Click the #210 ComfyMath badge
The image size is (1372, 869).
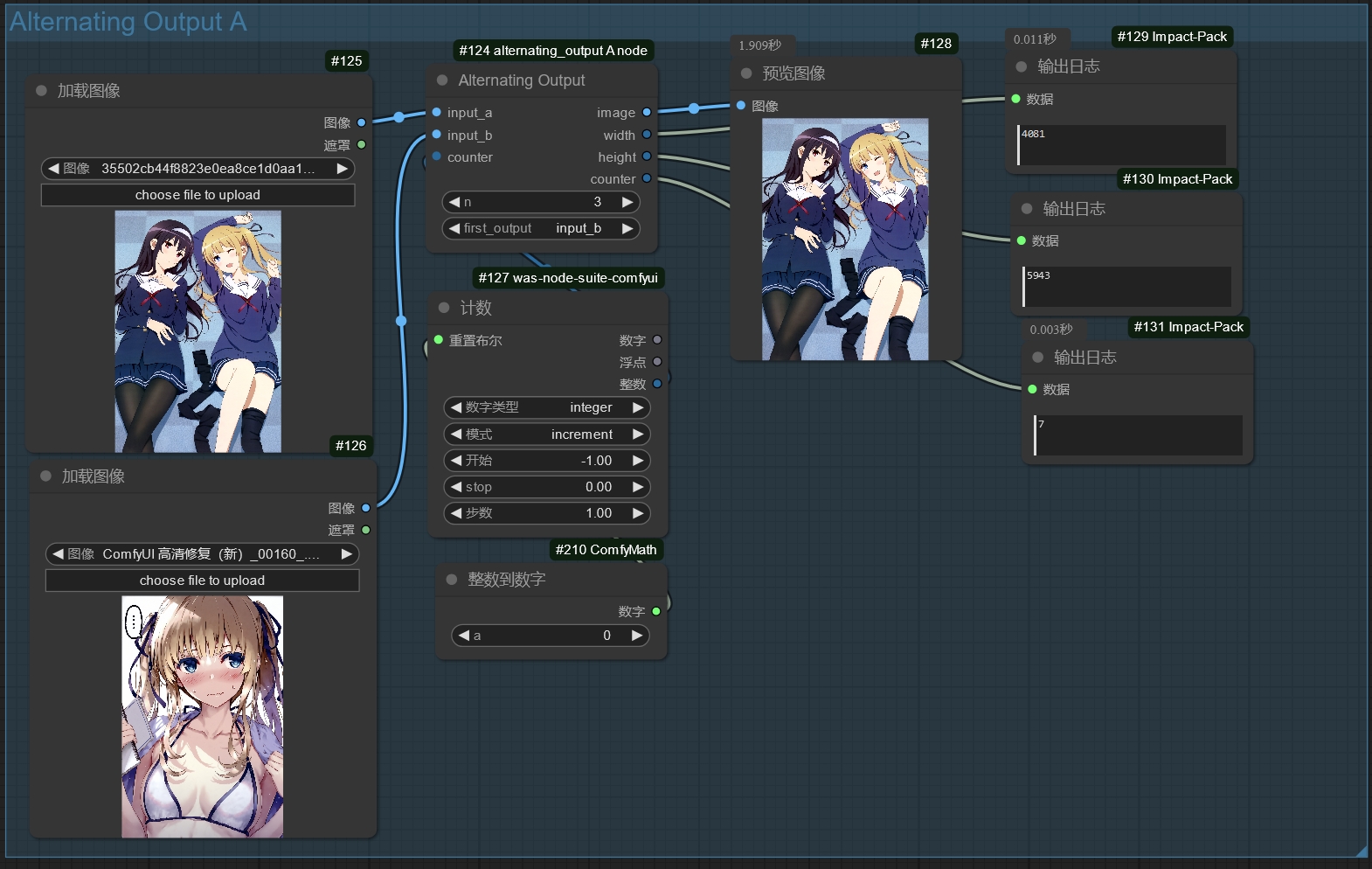[606, 550]
